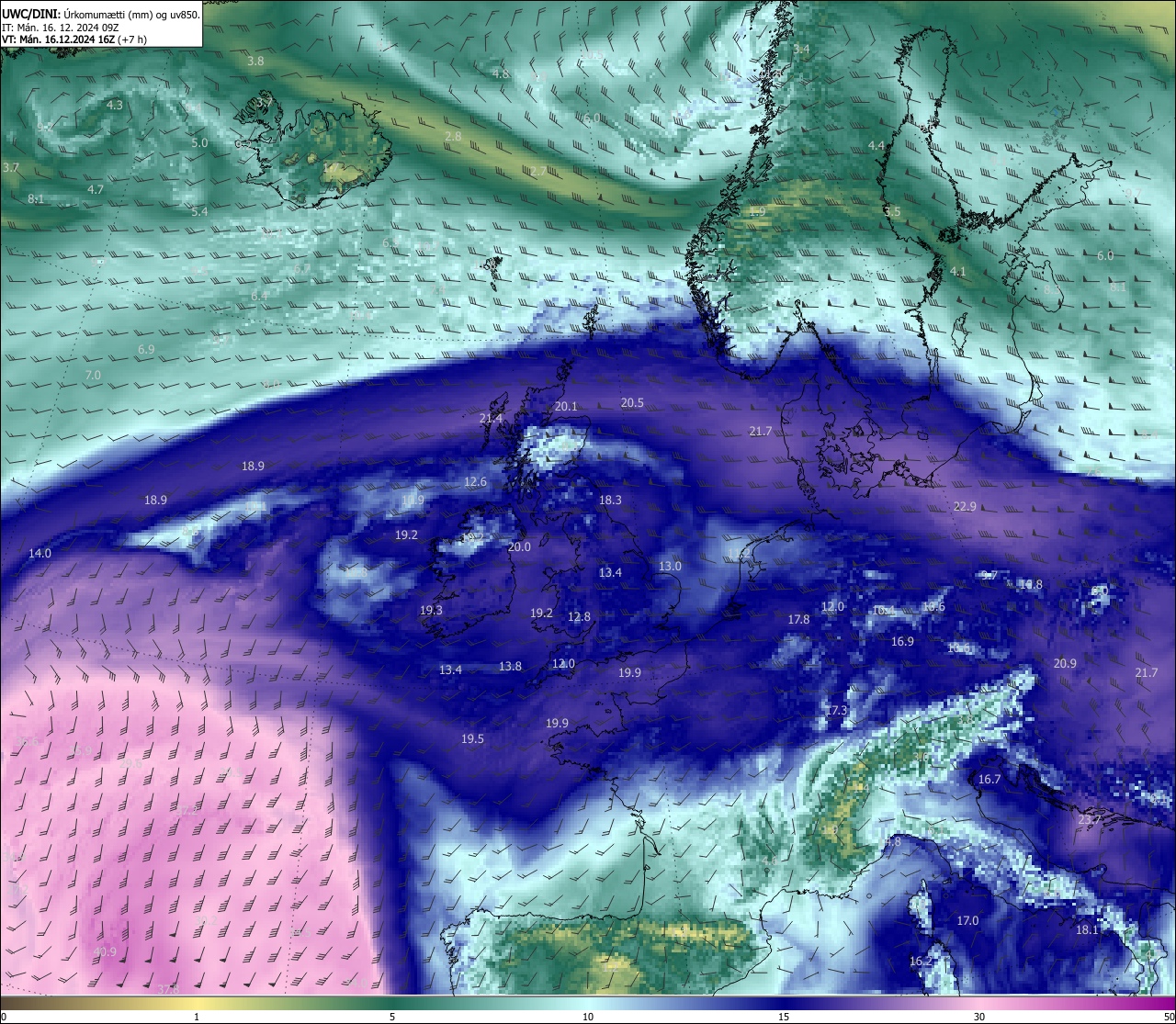Select the 'IT: Mán. 16. 12. 2024 09Z' line
Viewport: 1176px width, 1024px height.
point(62,28)
